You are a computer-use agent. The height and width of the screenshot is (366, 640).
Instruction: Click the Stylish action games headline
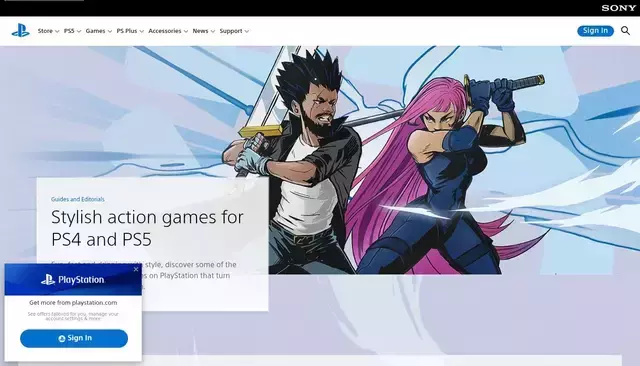147,228
